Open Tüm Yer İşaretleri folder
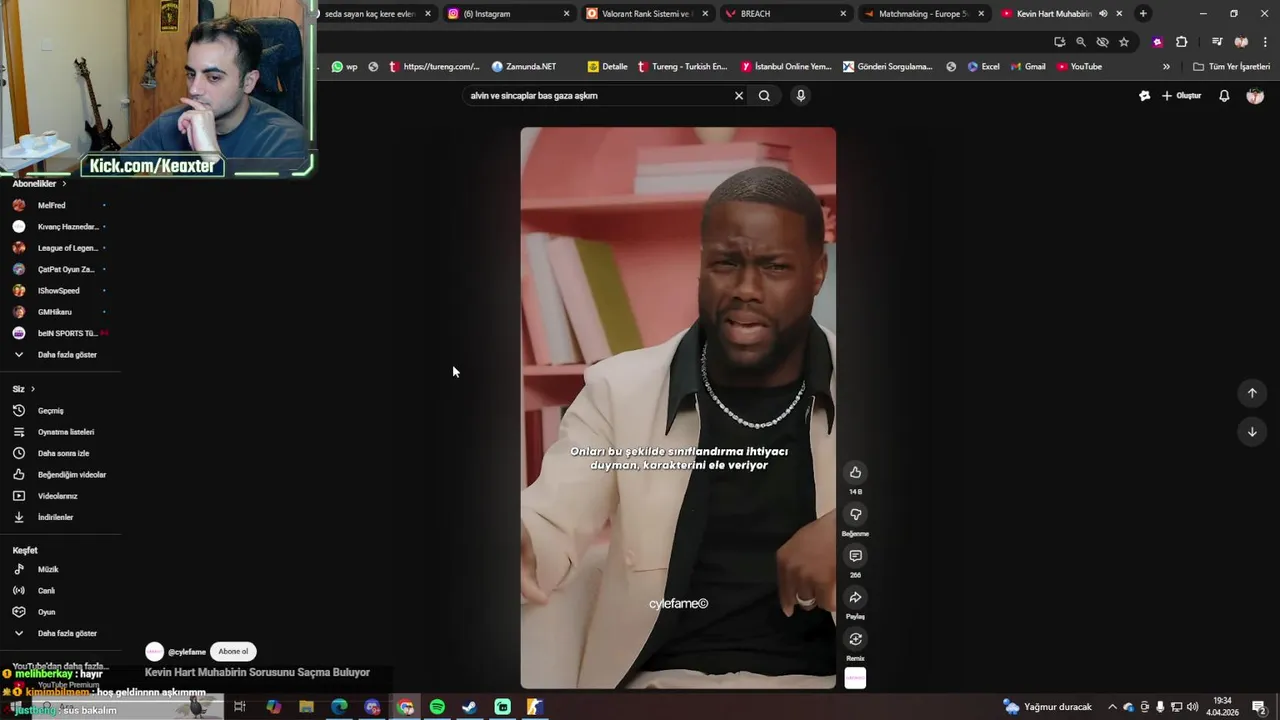The height and width of the screenshot is (720, 1280). pyautogui.click(x=1232, y=67)
